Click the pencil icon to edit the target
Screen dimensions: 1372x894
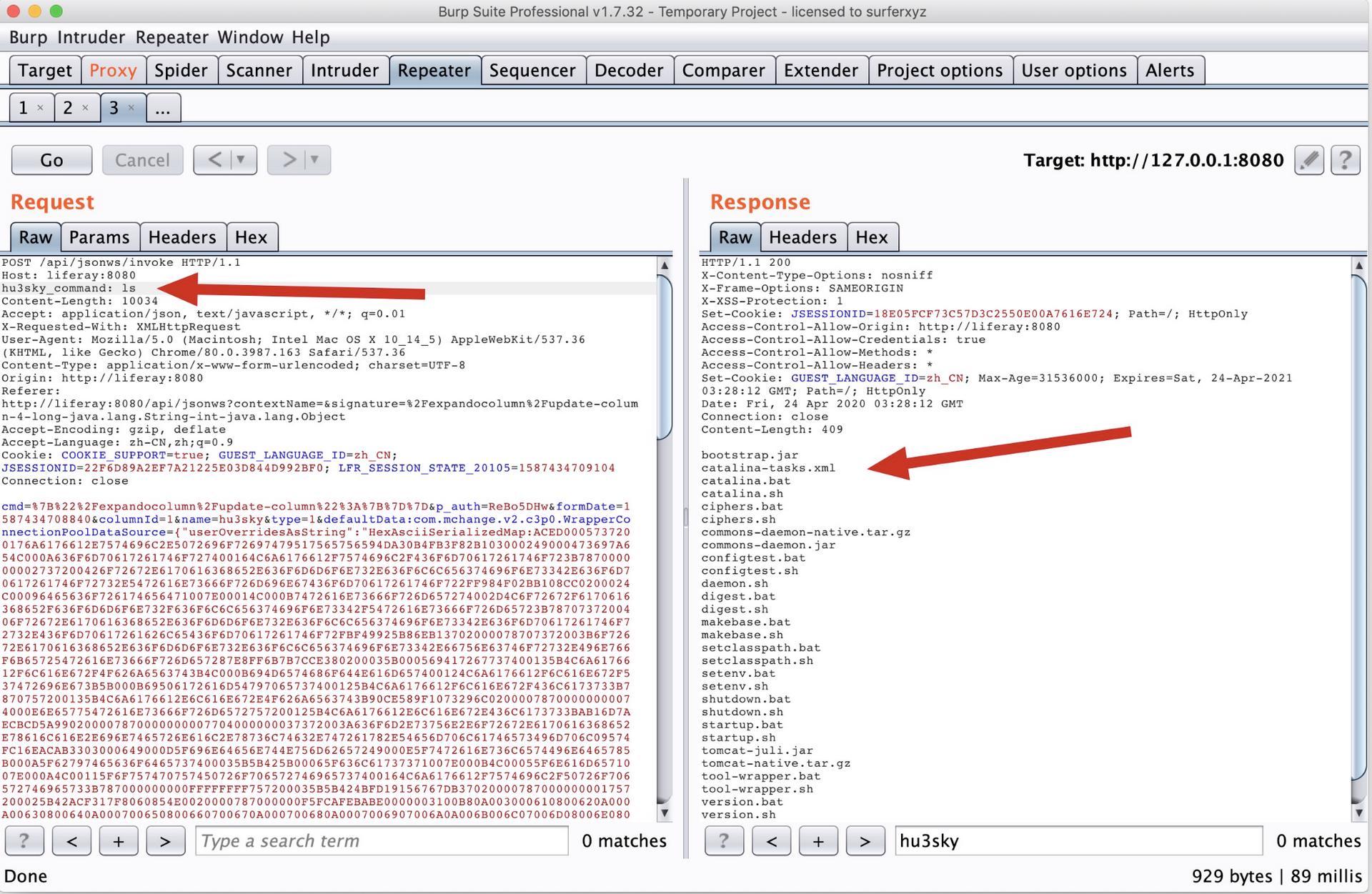1308,159
